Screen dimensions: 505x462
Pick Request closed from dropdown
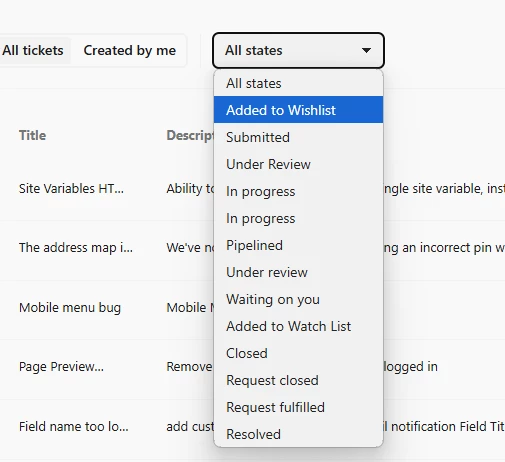pyautogui.click(x=298, y=380)
